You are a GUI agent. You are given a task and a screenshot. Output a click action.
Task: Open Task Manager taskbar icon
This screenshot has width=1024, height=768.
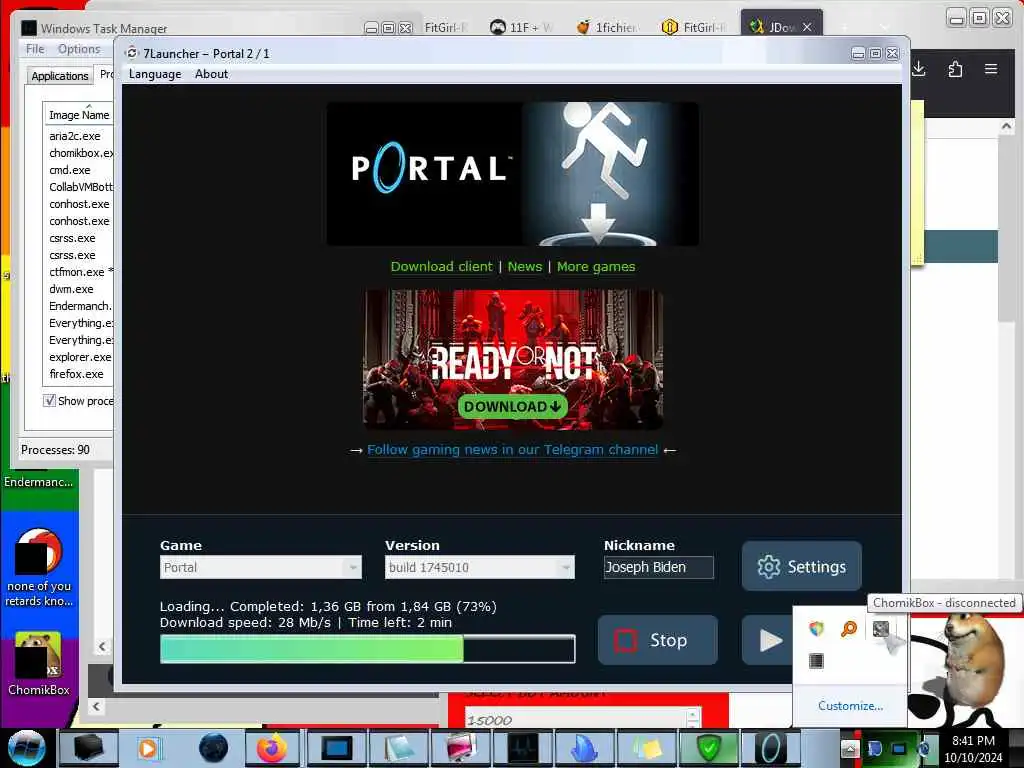tap(522, 748)
